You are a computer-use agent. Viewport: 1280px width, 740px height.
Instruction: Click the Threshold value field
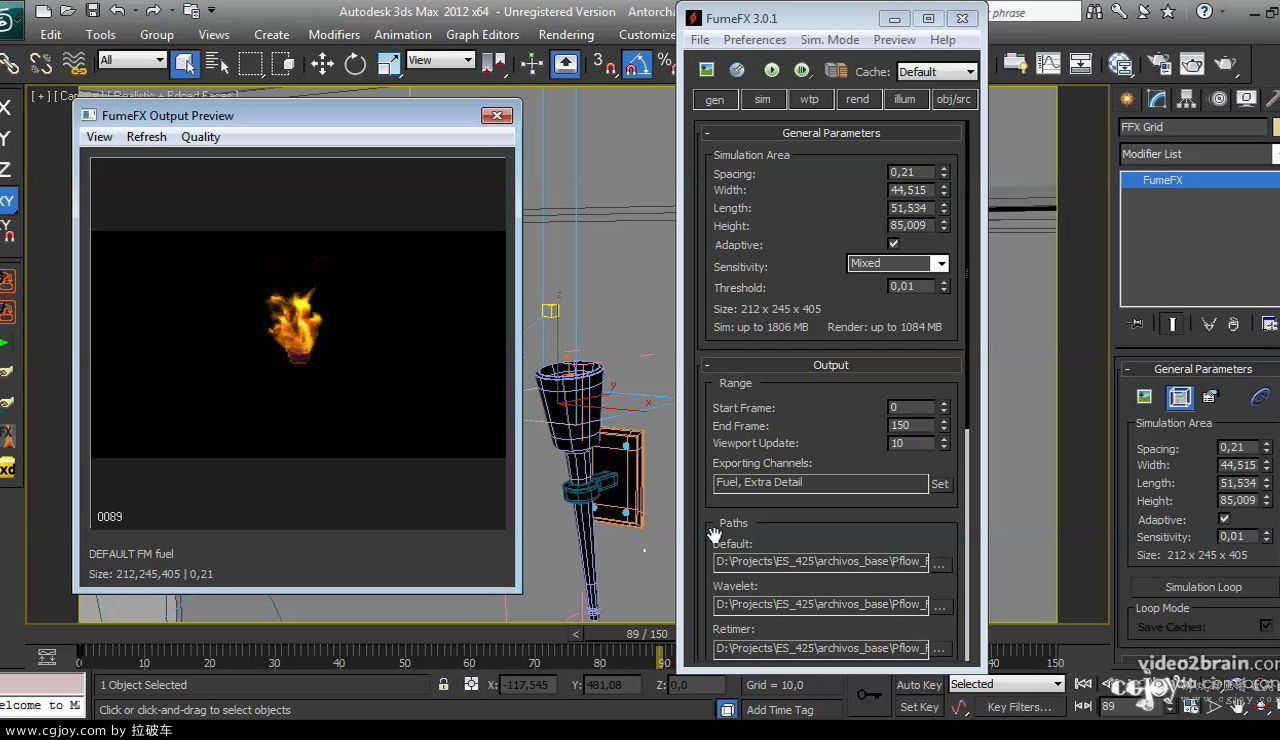[911, 286]
